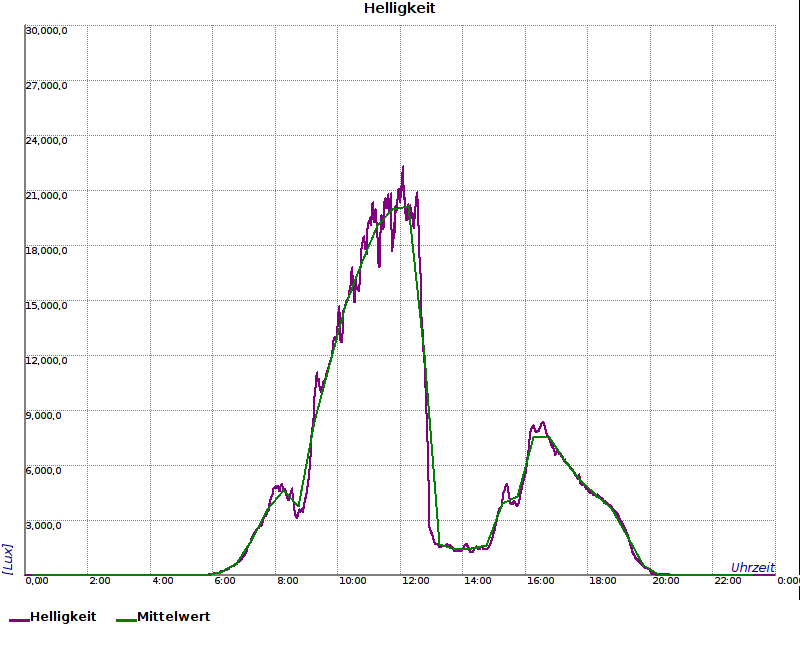Click the Uhrzeit axis label
Viewport: 800px width, 650px height.
[753, 568]
